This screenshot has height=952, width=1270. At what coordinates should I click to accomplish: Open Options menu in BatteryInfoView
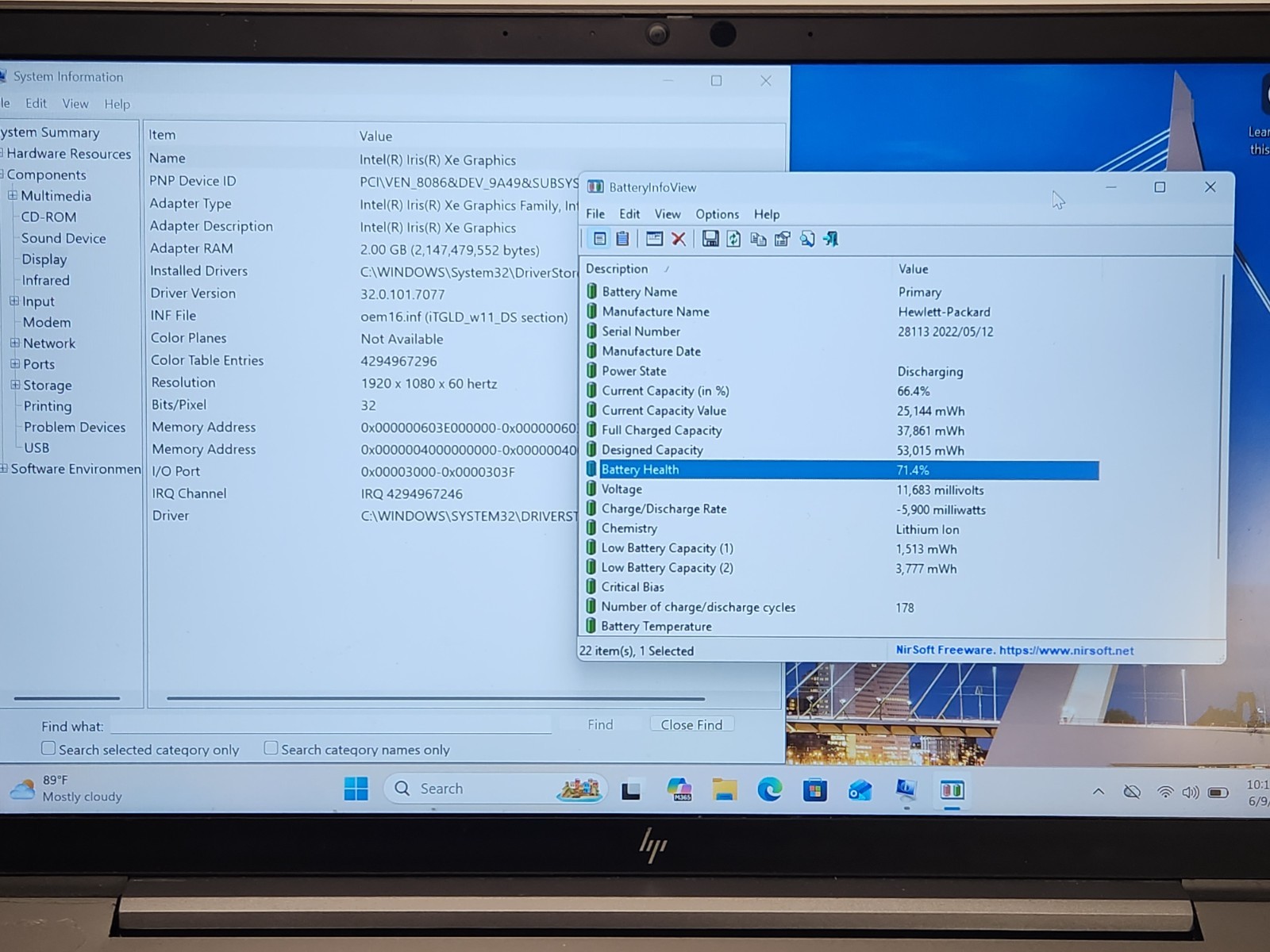point(718,214)
